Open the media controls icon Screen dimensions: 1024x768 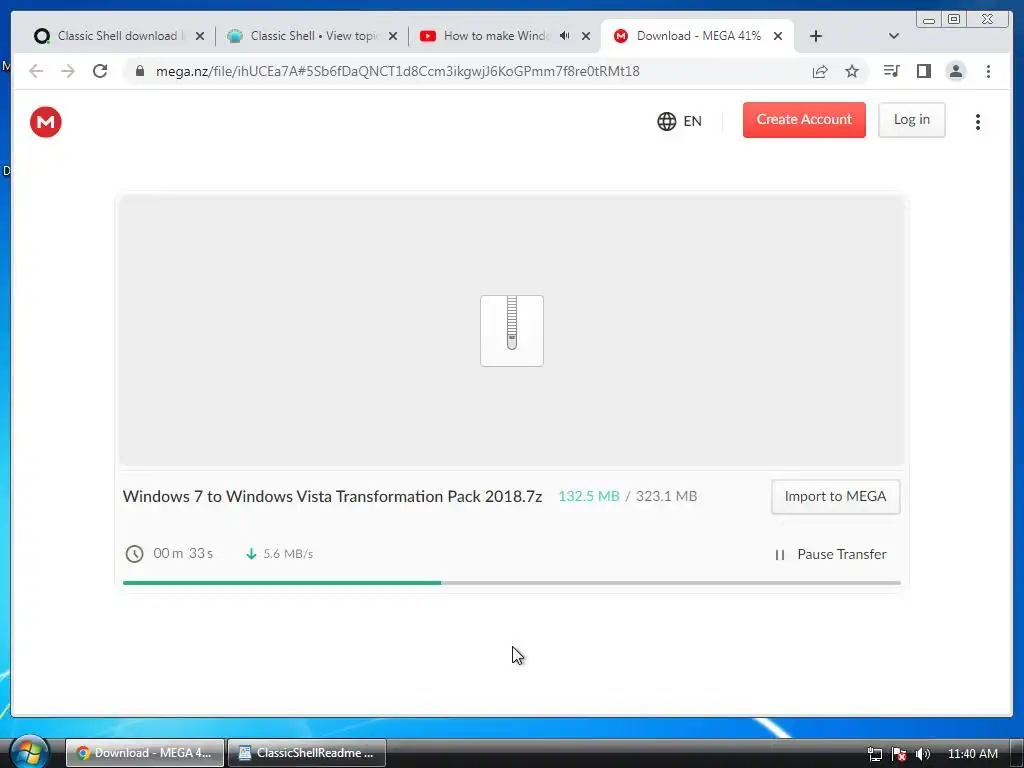(x=891, y=71)
